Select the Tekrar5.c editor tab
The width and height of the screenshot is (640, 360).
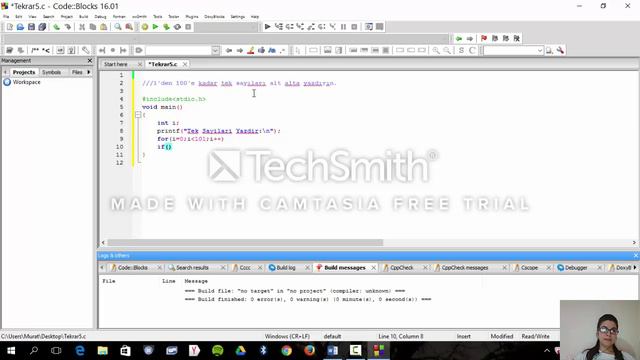pos(163,64)
